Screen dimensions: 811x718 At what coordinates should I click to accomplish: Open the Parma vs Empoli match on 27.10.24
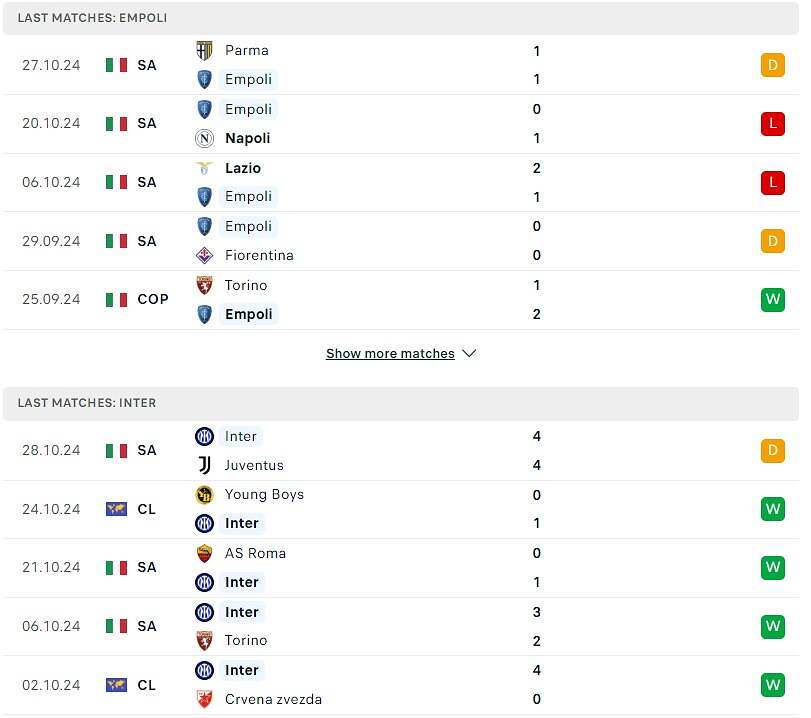click(400, 65)
